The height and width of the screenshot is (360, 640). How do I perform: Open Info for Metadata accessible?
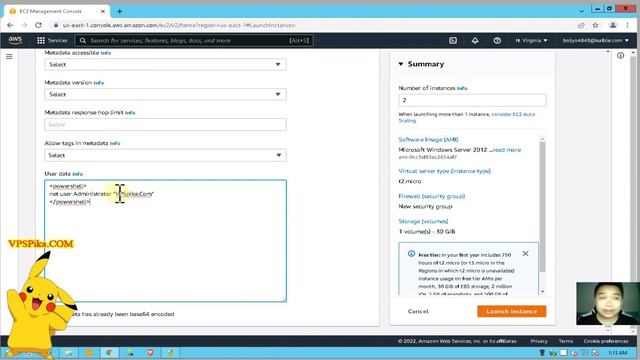tap(106, 53)
